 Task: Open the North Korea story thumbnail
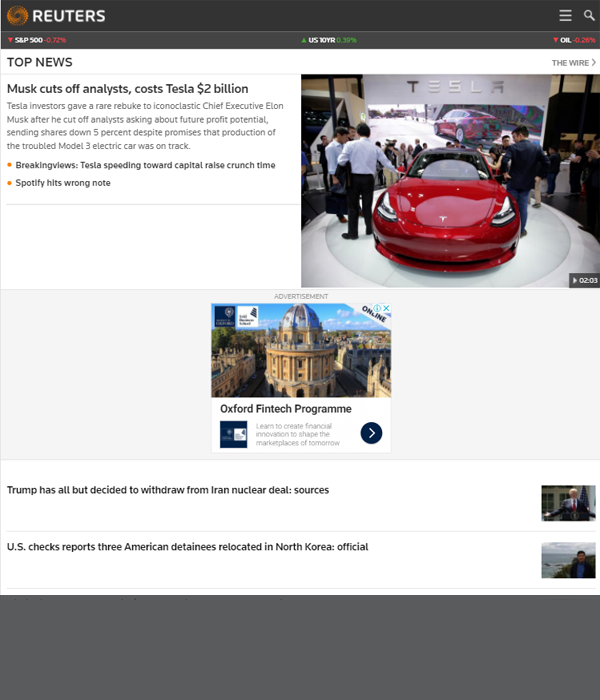[x=568, y=560]
